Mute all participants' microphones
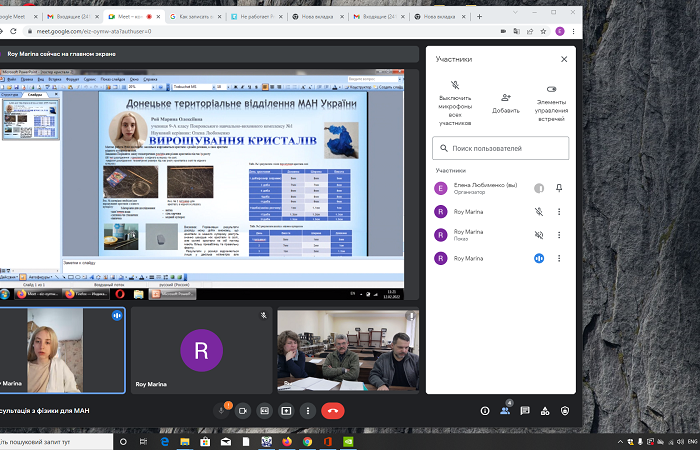Viewport: 700px width, 450px height. coord(455,99)
